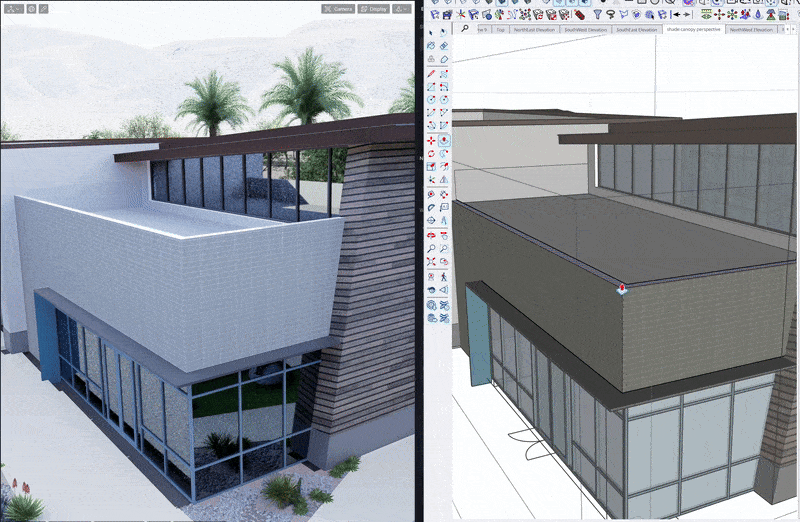Click the left arrow toolbar icon
Screen dimensions: 800x522
pos(678,15)
